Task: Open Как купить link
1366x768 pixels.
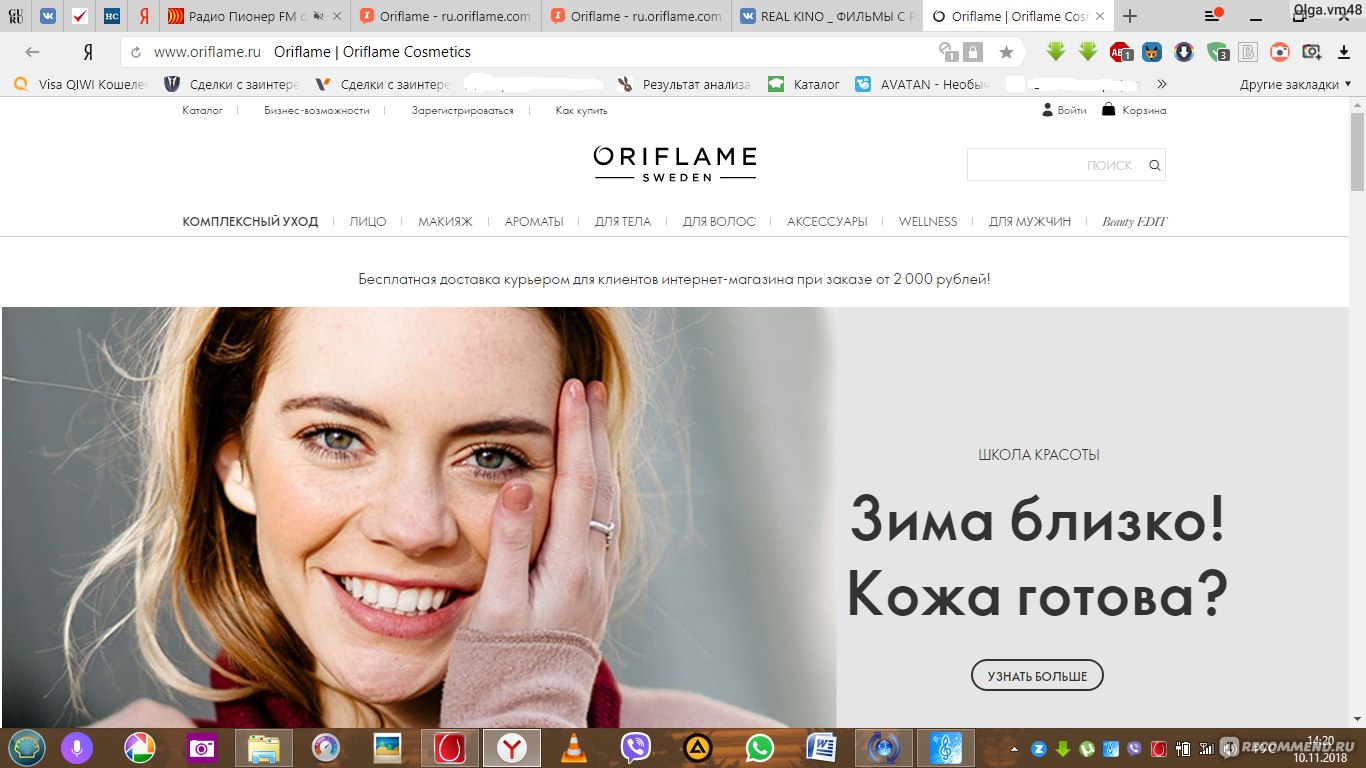Action: [x=581, y=110]
